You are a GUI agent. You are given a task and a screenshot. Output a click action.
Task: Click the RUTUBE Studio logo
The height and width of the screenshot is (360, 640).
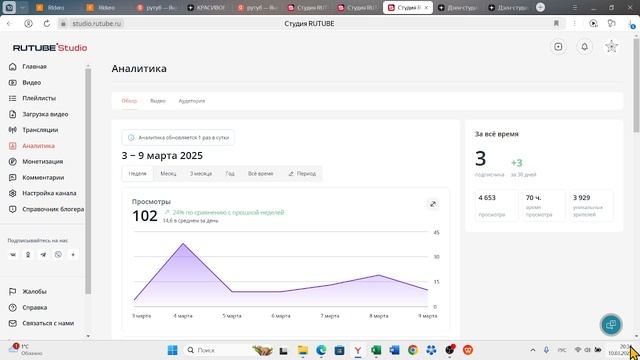tap(50, 48)
